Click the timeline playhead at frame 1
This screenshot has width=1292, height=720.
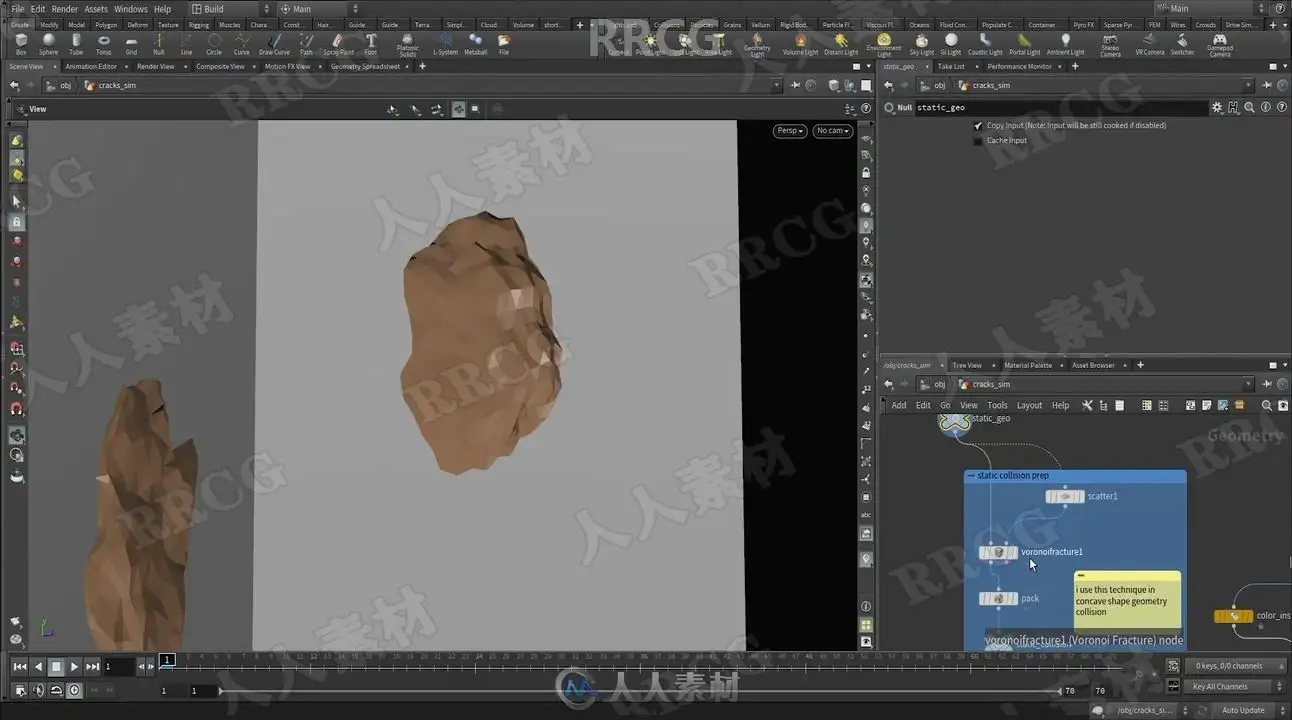[168, 659]
